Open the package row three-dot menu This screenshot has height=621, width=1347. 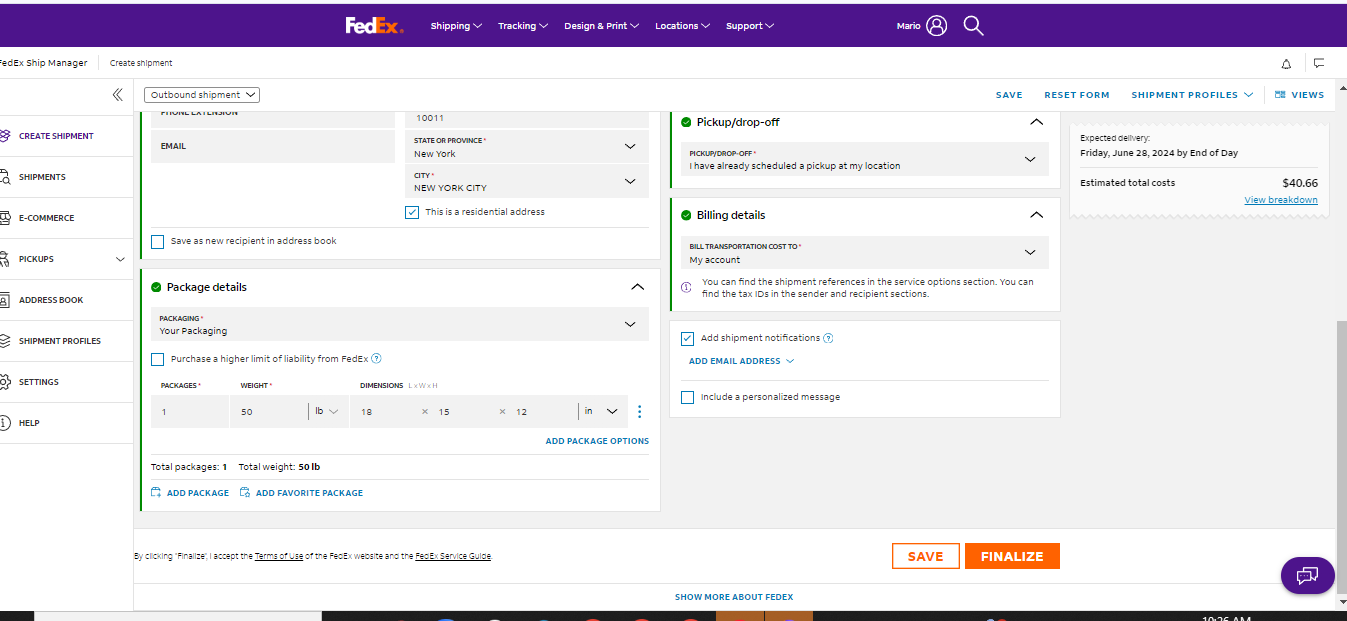tap(640, 411)
